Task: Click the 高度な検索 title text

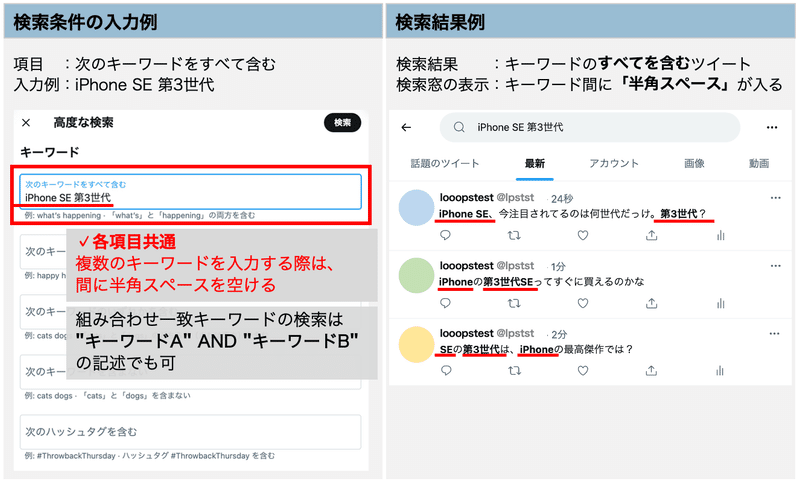Action: pos(83,122)
